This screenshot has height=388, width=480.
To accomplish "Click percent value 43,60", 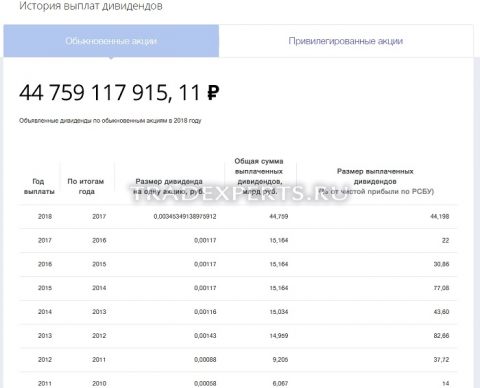I will click(441, 312).
